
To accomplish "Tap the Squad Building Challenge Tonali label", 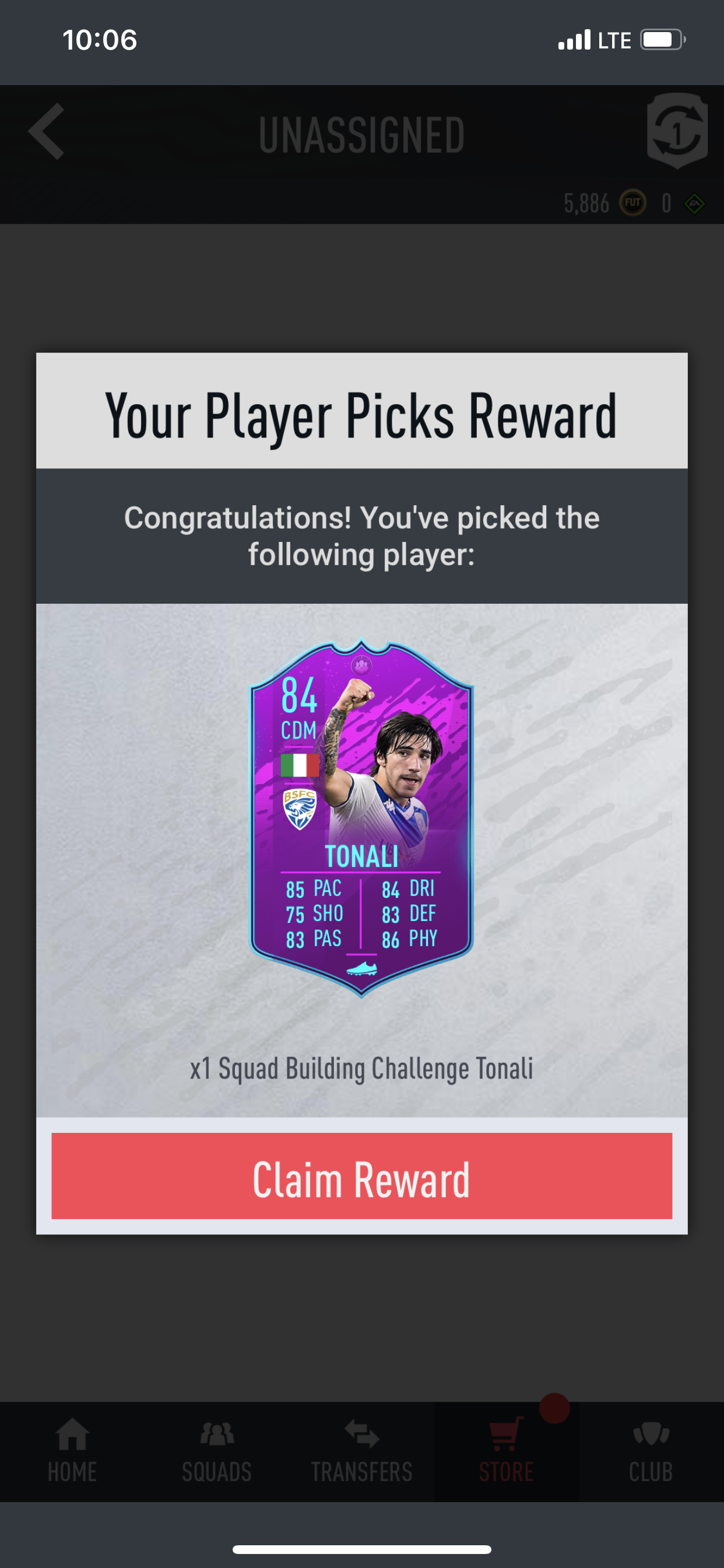I will tap(361, 1069).
